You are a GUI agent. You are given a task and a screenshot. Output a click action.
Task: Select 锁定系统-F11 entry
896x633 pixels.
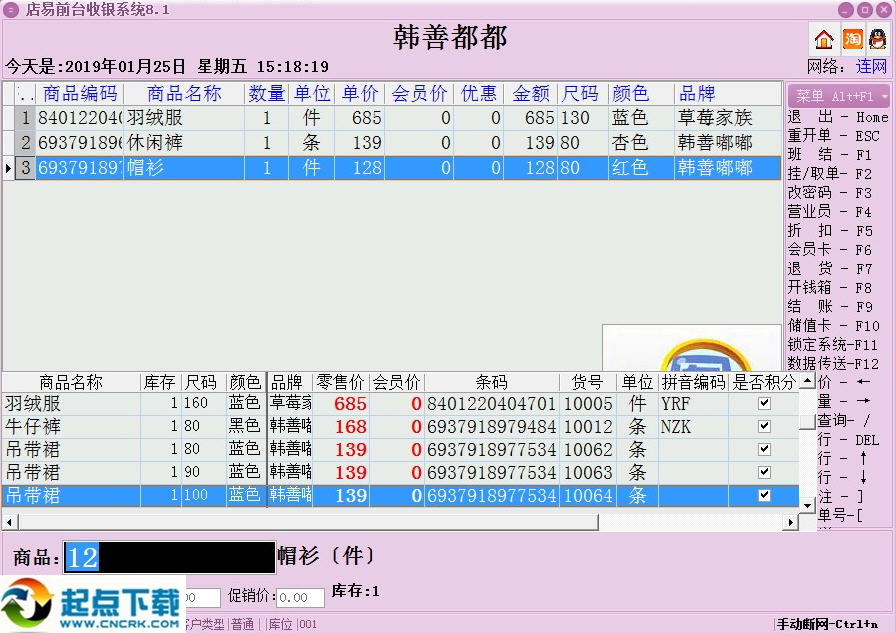point(832,344)
